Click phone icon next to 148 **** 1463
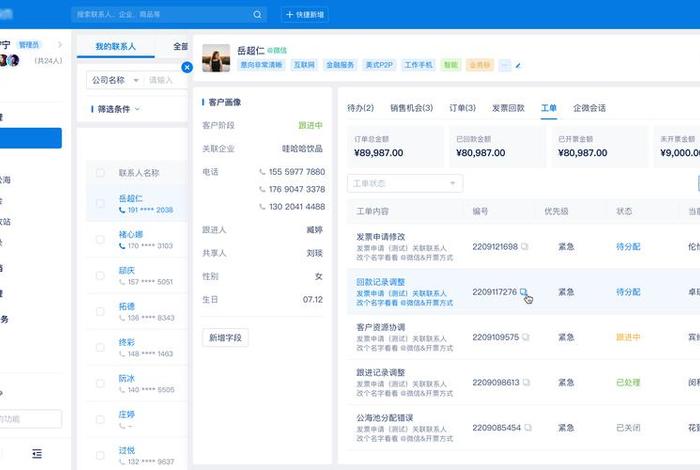 coord(122,354)
